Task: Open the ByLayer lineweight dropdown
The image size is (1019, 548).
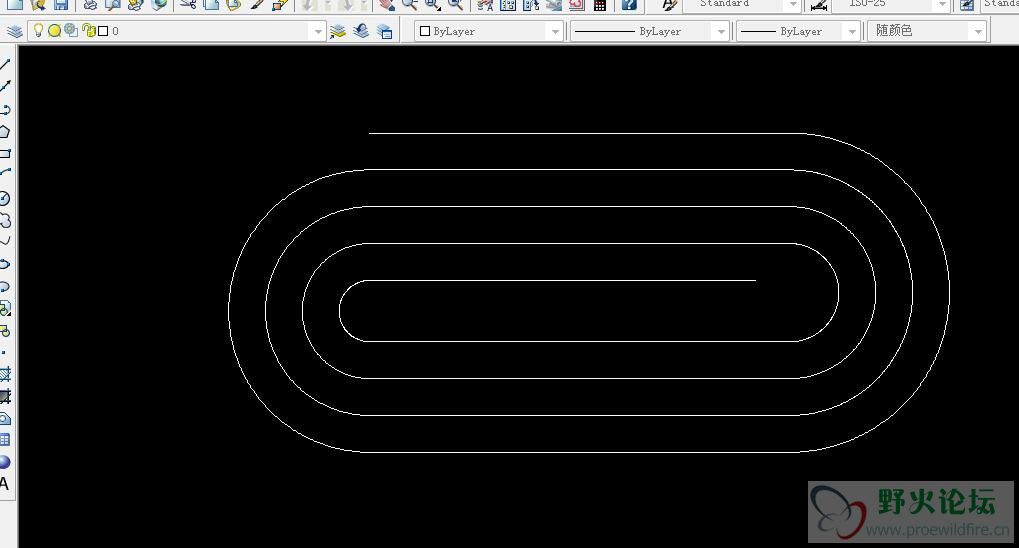Action: click(x=799, y=31)
